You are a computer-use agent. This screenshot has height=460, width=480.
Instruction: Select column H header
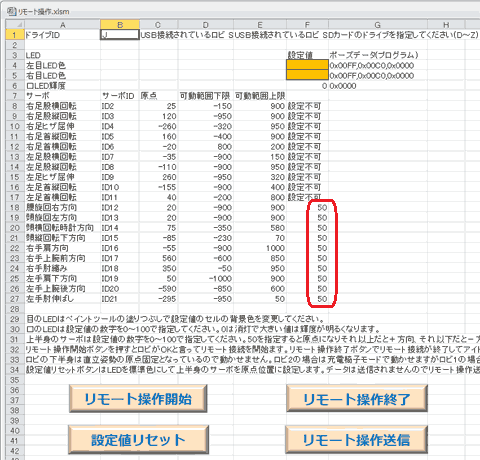(446, 25)
